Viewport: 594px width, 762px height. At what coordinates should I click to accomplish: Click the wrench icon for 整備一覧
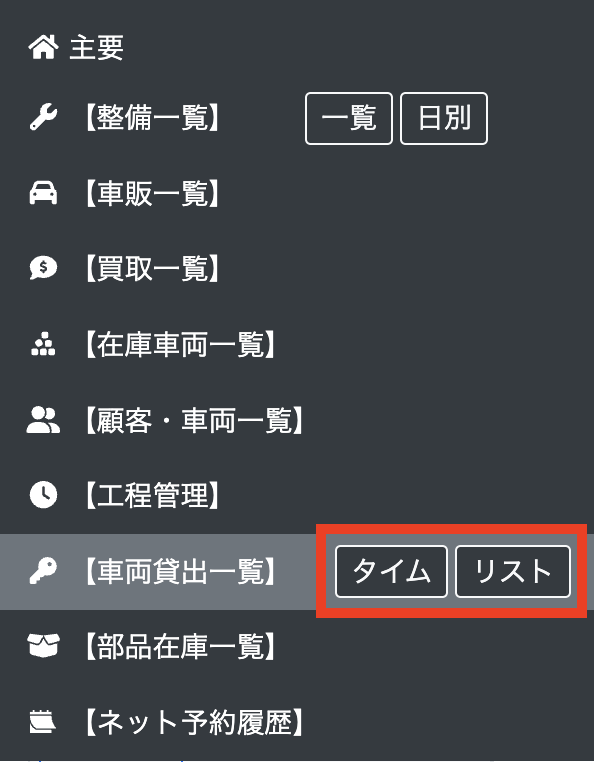coord(43,117)
